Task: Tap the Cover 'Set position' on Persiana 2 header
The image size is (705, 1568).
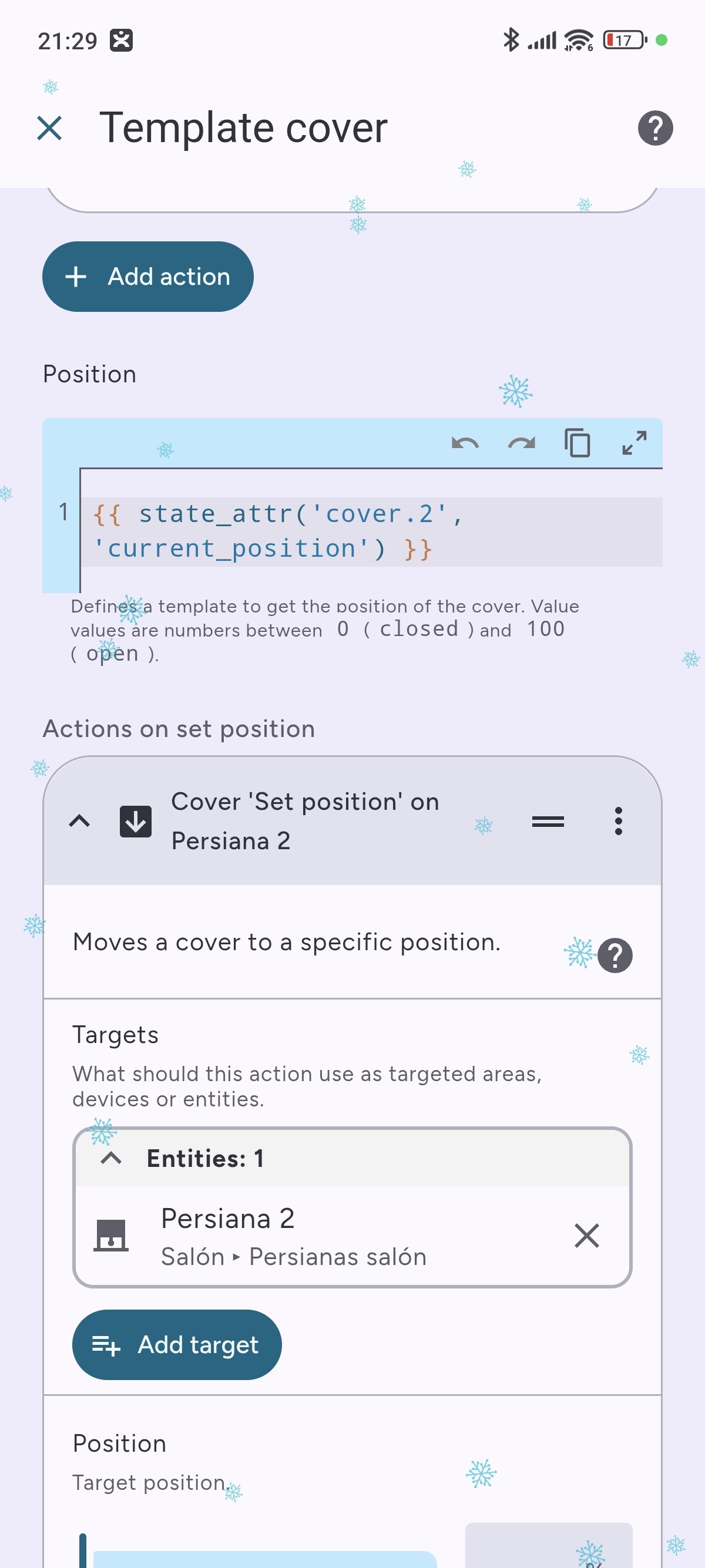Action: pos(304,821)
